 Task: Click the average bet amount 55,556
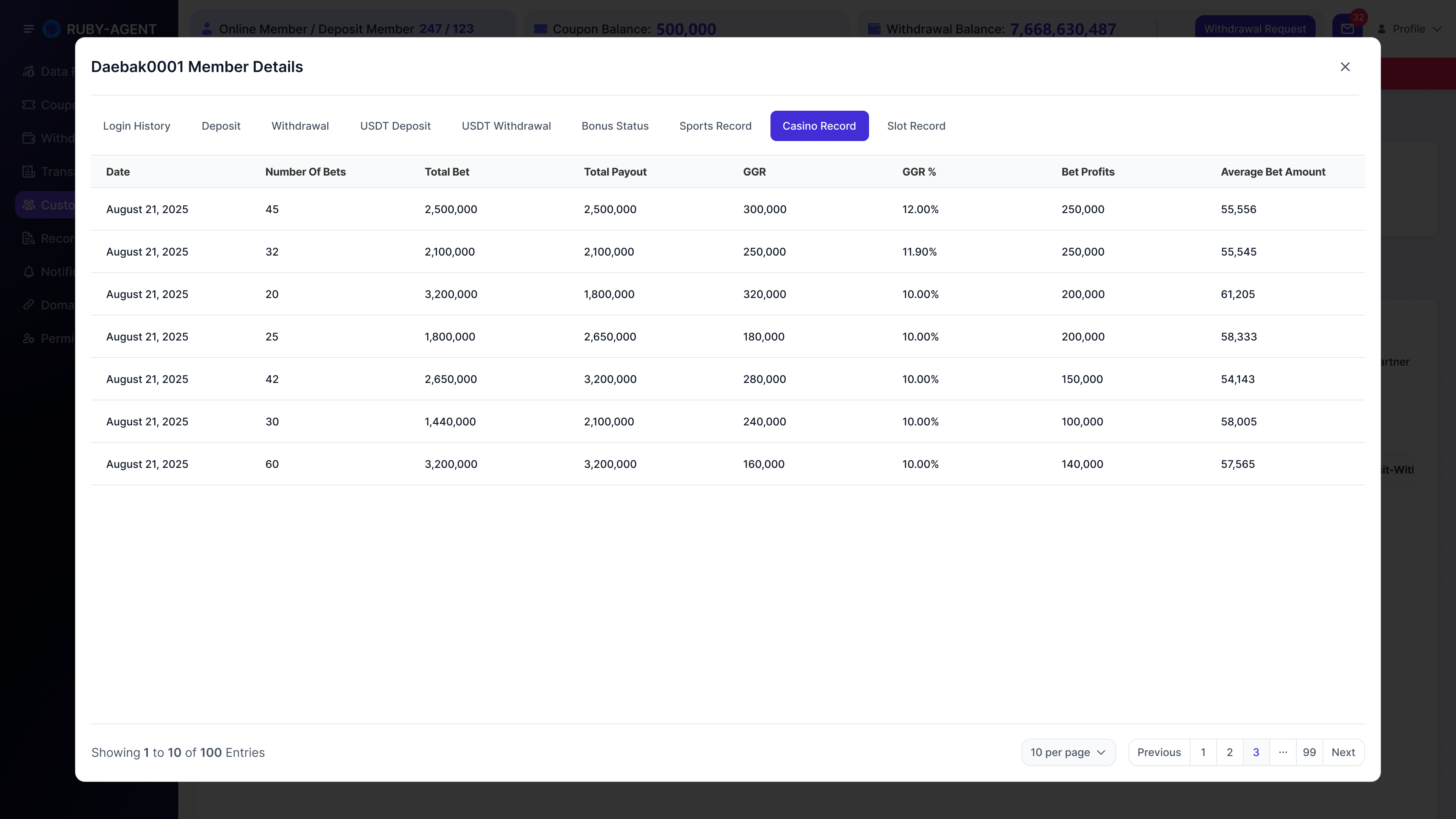pos(1238,210)
